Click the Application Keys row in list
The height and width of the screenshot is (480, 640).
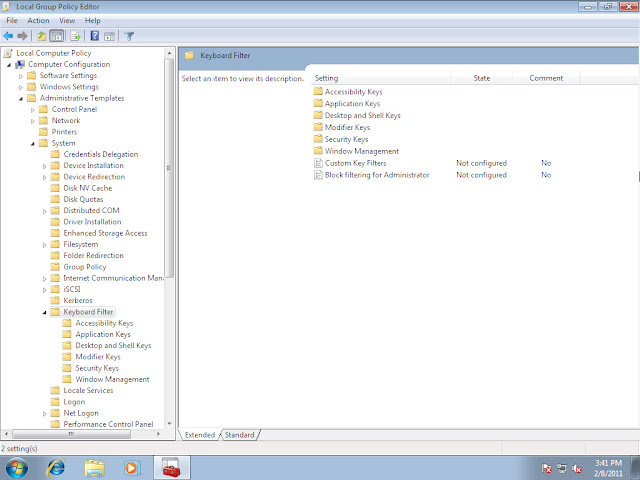click(347, 104)
